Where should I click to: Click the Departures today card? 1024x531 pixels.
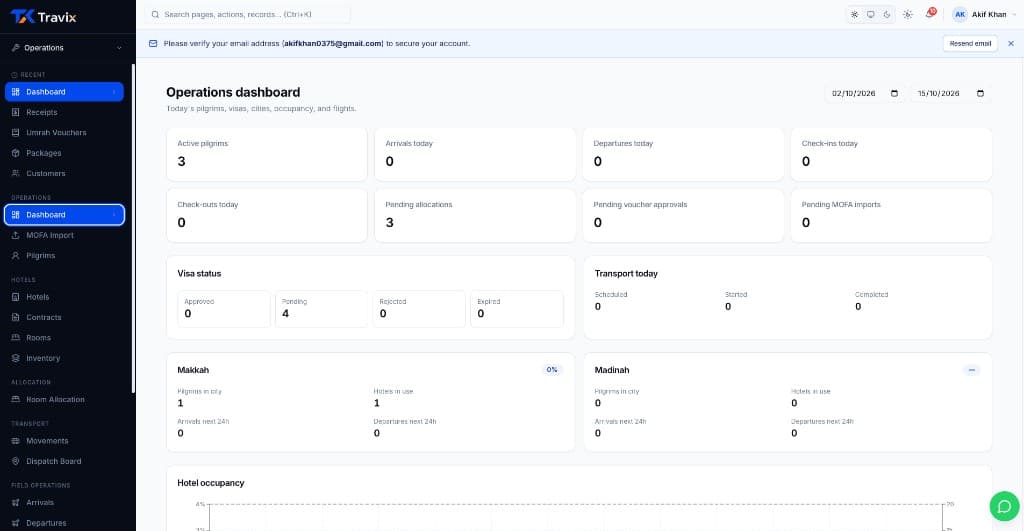click(683, 154)
